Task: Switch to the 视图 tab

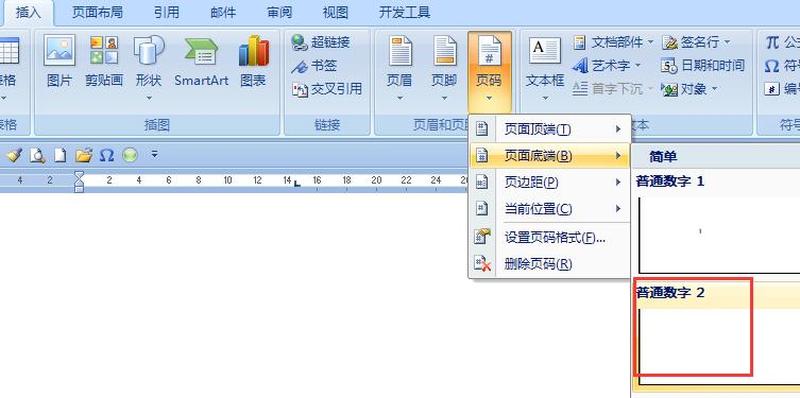Action: [x=335, y=13]
